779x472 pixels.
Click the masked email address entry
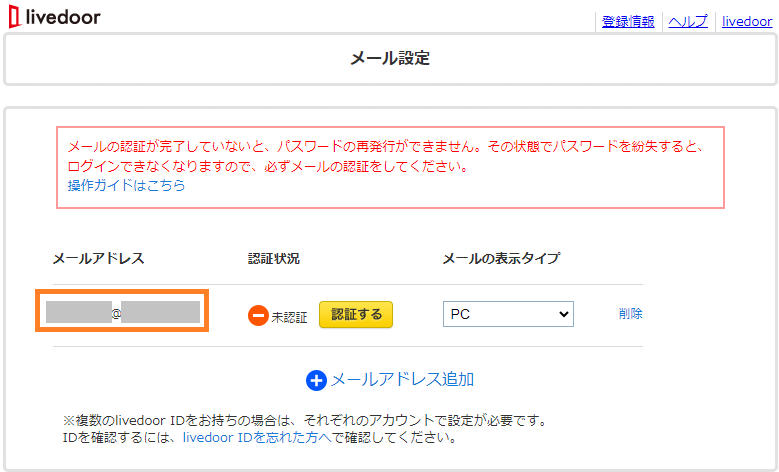[x=122, y=311]
